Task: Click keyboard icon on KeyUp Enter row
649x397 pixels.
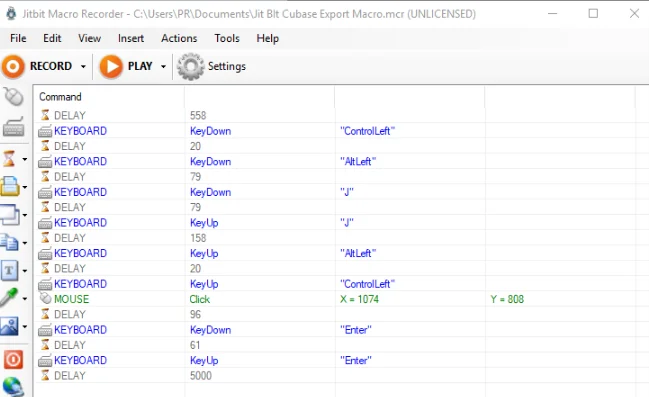Action: pyautogui.click(x=45, y=361)
